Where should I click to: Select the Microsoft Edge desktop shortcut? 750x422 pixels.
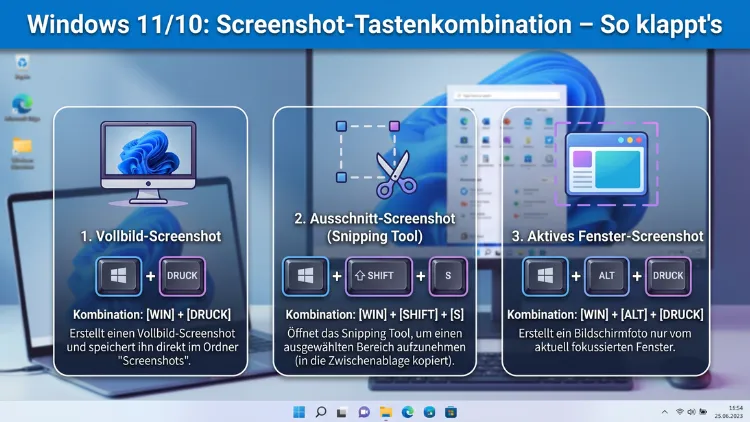22,108
